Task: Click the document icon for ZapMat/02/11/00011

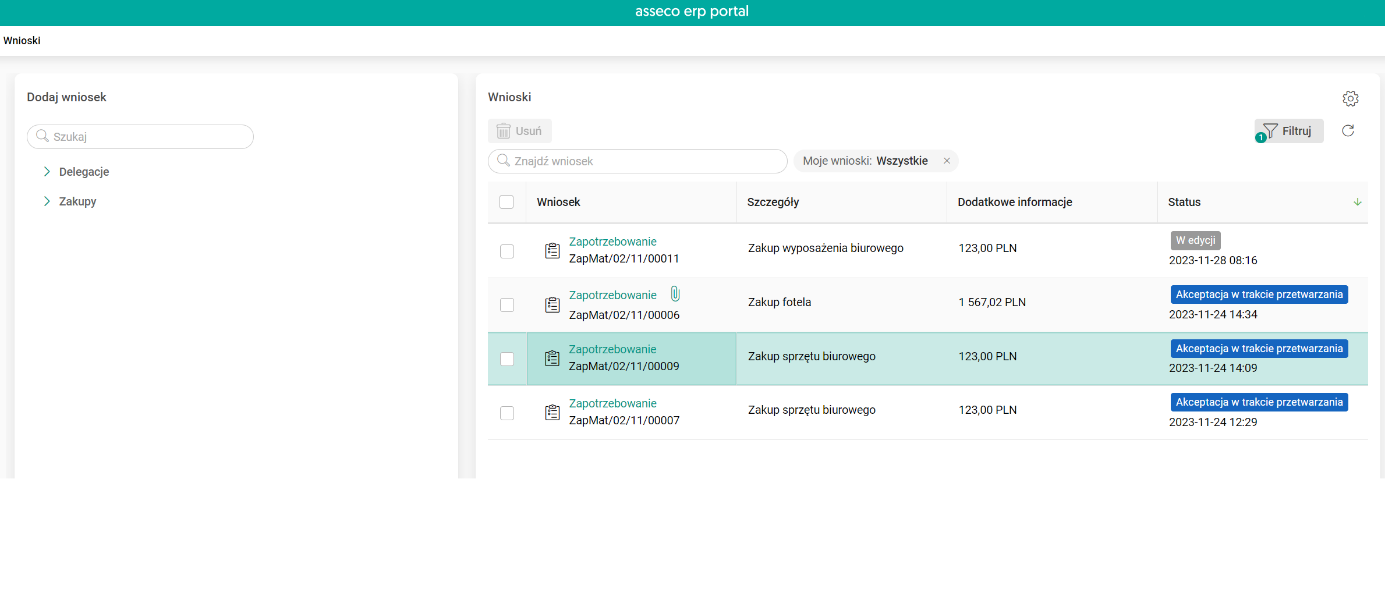Action: (x=552, y=251)
